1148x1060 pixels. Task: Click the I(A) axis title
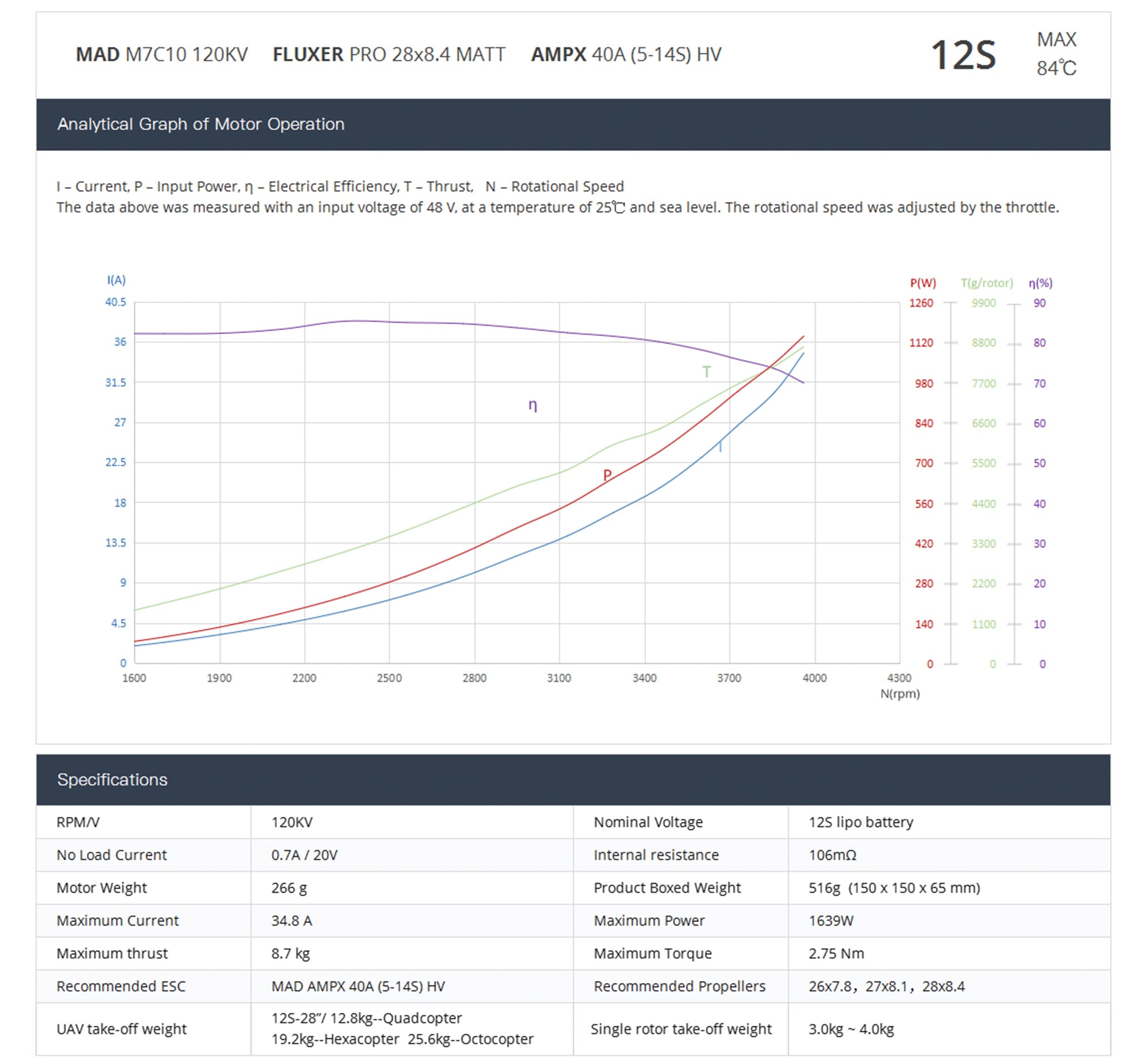[x=116, y=280]
